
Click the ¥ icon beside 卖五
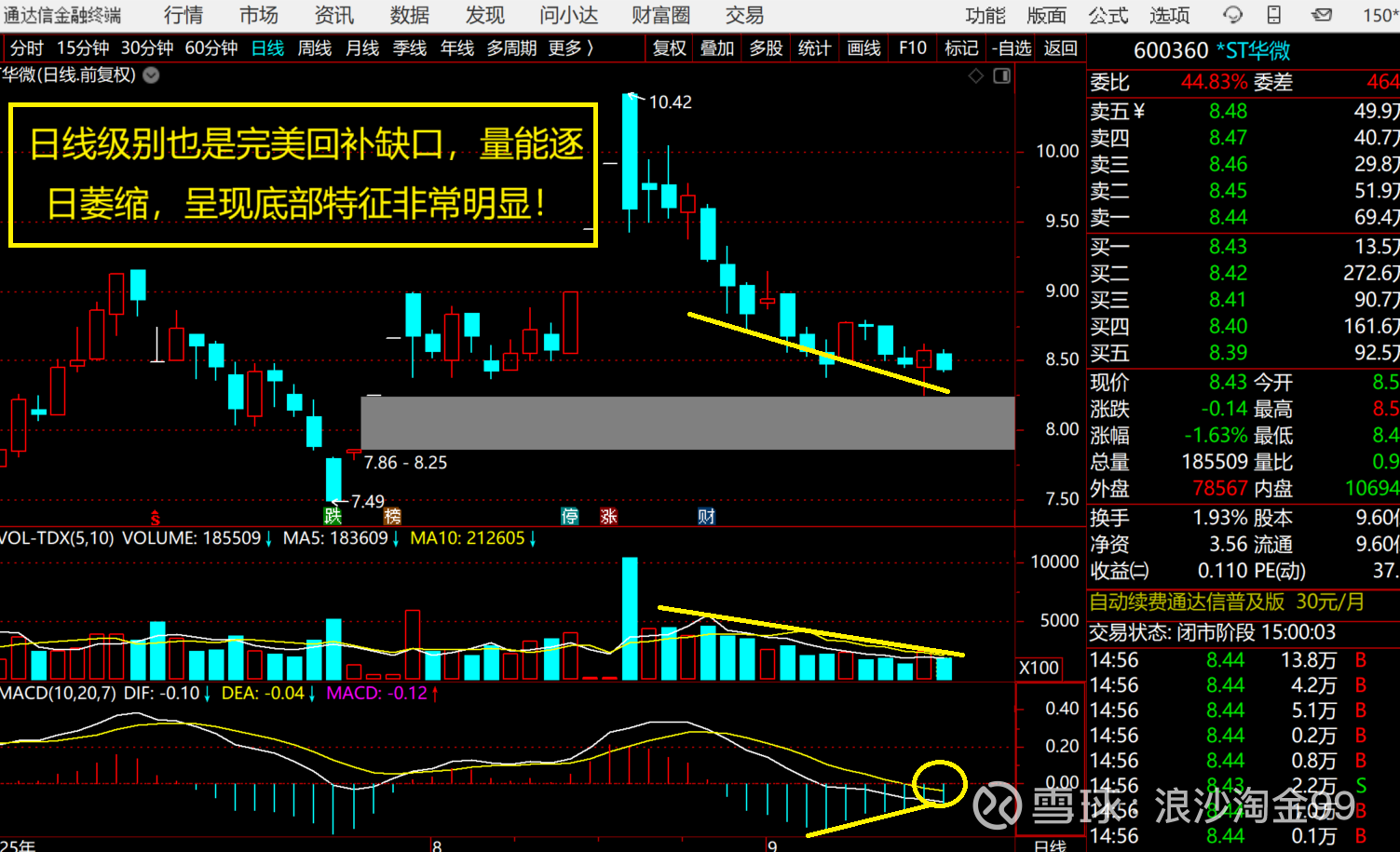tap(1140, 112)
